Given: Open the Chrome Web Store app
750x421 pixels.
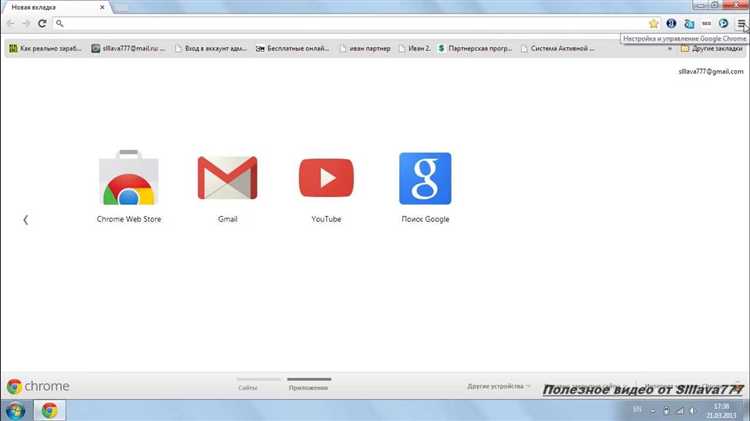Looking at the screenshot, I should (128, 177).
